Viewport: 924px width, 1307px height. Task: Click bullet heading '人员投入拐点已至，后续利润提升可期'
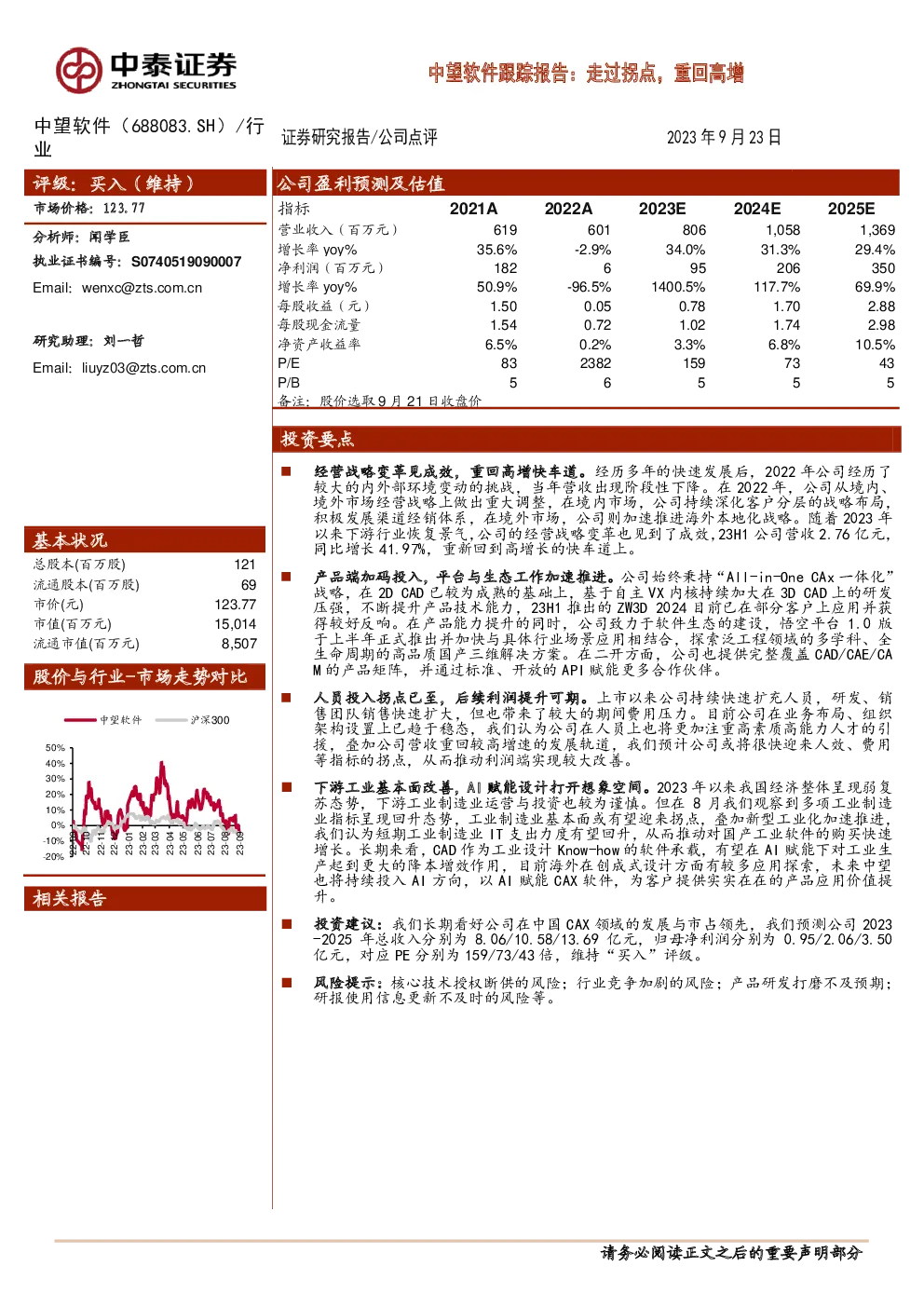(x=446, y=698)
